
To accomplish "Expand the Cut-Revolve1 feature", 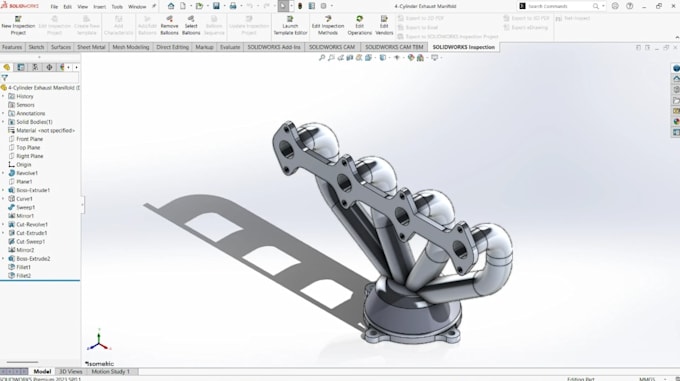I will (x=3, y=225).
